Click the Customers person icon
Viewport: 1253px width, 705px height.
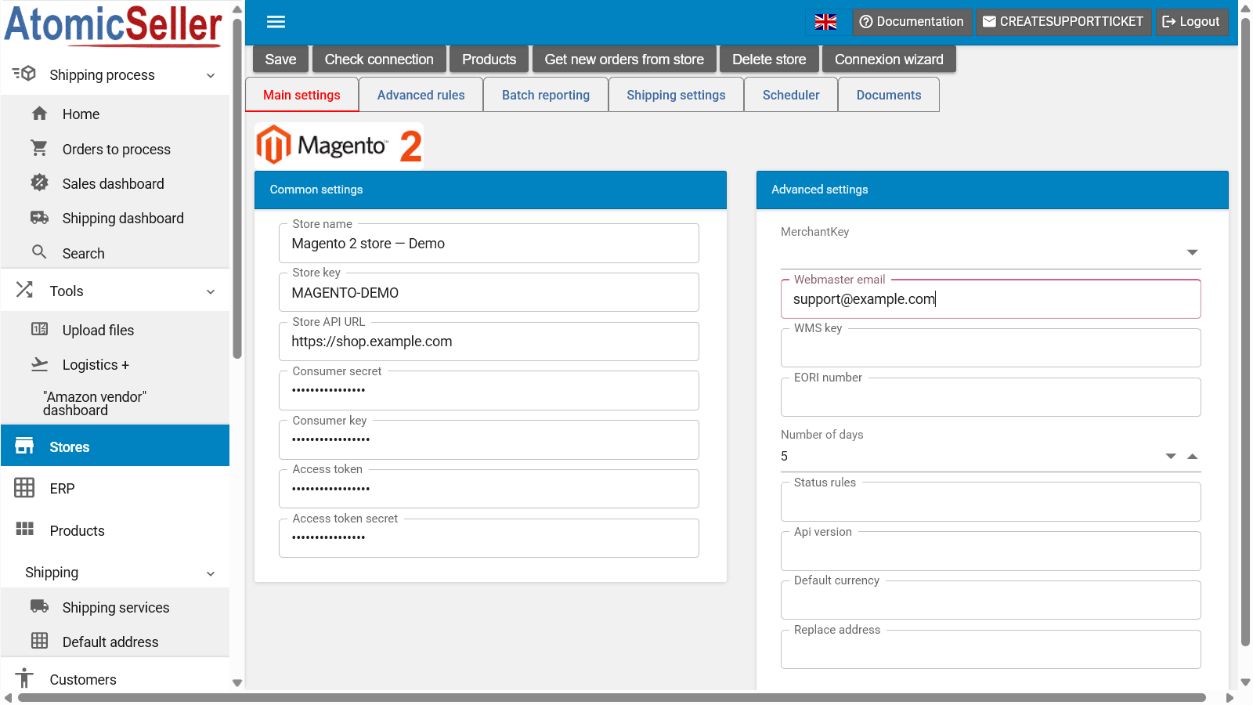pos(24,679)
